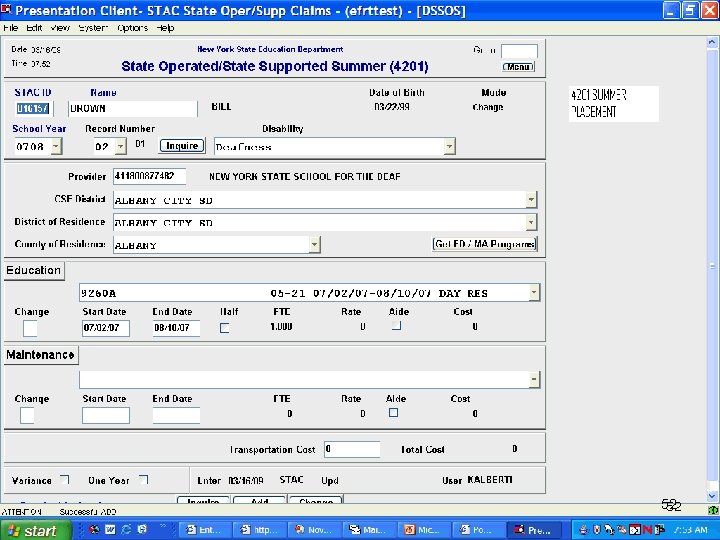The width and height of the screenshot is (720, 540).
Task: Click the Maintenance section button
Action: coord(41,354)
